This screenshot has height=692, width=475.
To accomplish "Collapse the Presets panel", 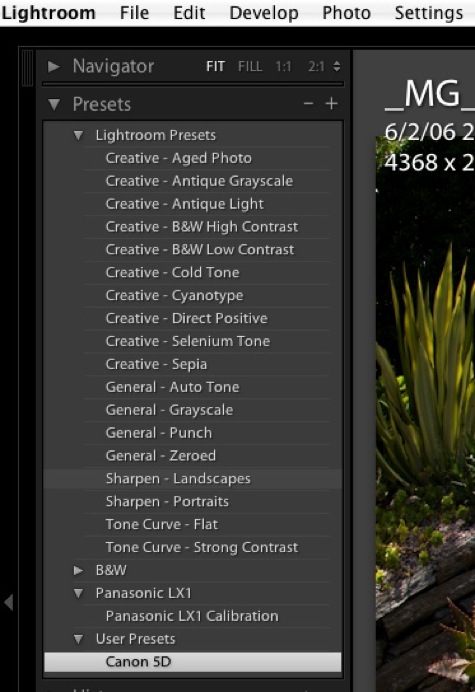I will [54, 105].
